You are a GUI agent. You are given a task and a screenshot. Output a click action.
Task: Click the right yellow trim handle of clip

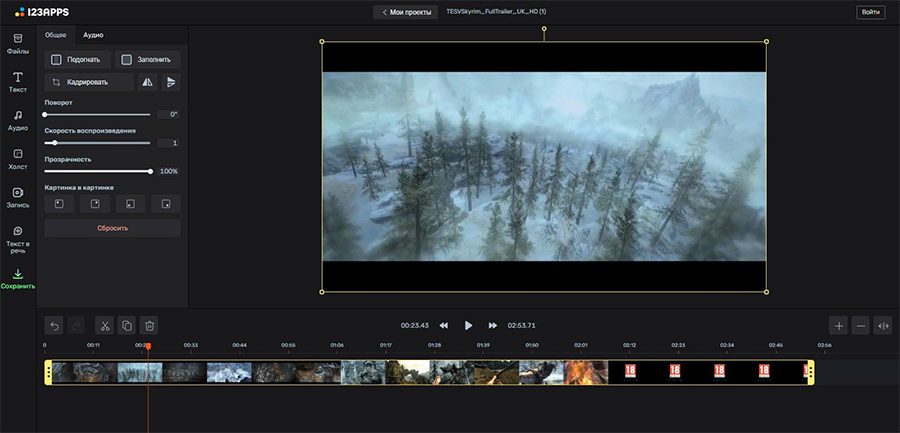(x=810, y=372)
